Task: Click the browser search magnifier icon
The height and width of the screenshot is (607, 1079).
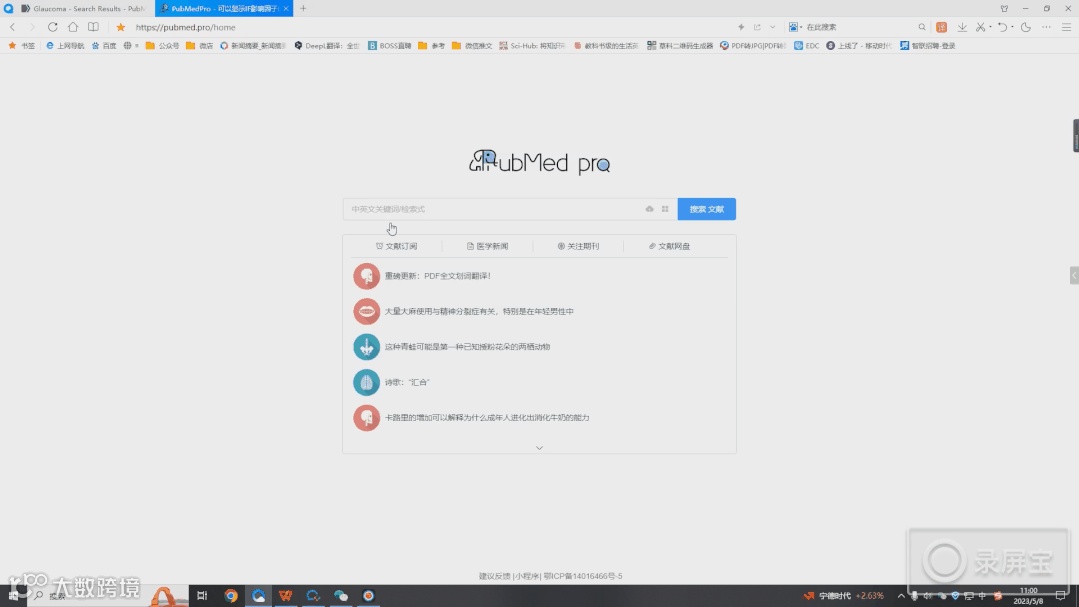Action: tap(922, 27)
